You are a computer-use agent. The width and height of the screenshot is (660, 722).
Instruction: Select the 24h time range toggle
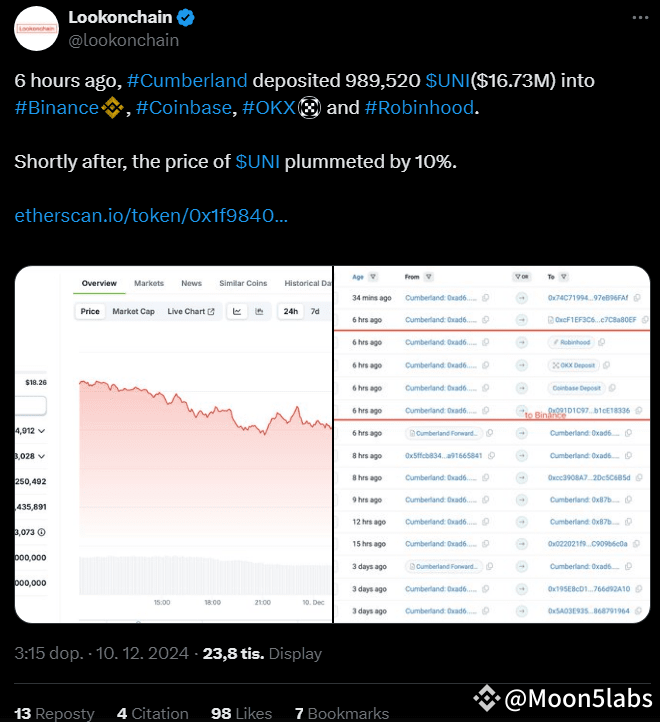pyautogui.click(x=291, y=311)
